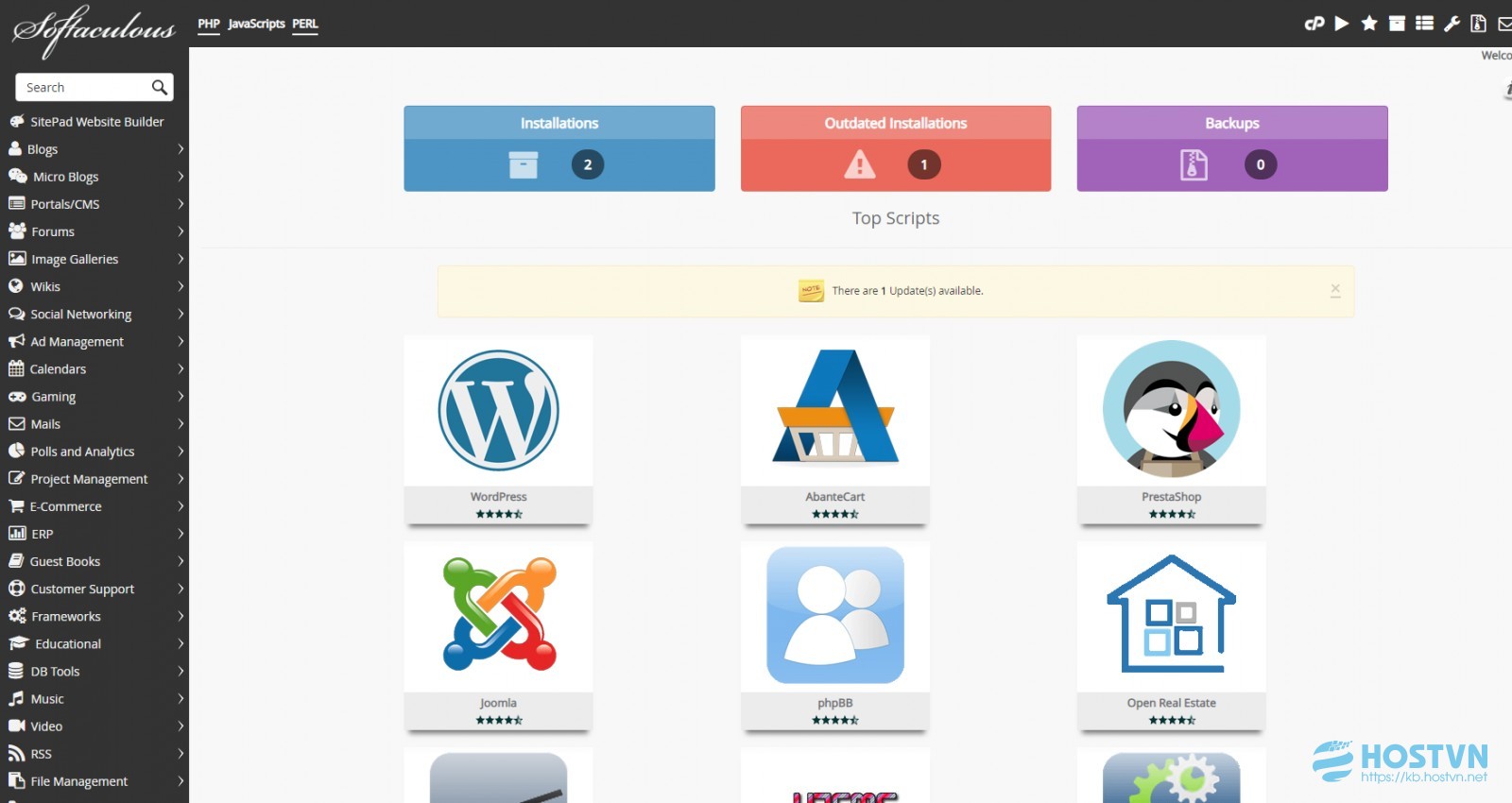Click the WordPress name label
Image resolution: width=1512 pixels, height=803 pixels.
tap(499, 497)
